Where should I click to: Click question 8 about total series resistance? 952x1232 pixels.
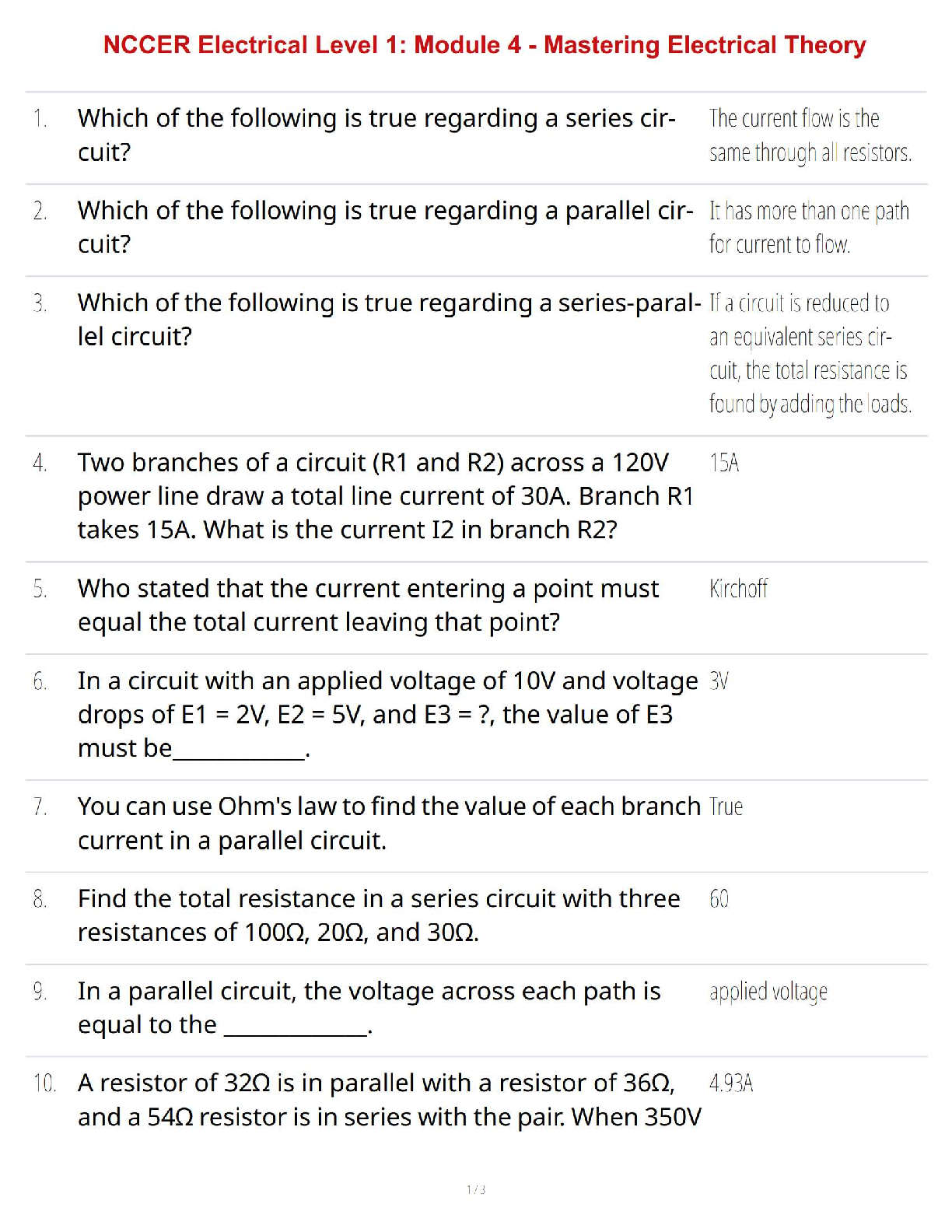pyautogui.click(x=379, y=915)
